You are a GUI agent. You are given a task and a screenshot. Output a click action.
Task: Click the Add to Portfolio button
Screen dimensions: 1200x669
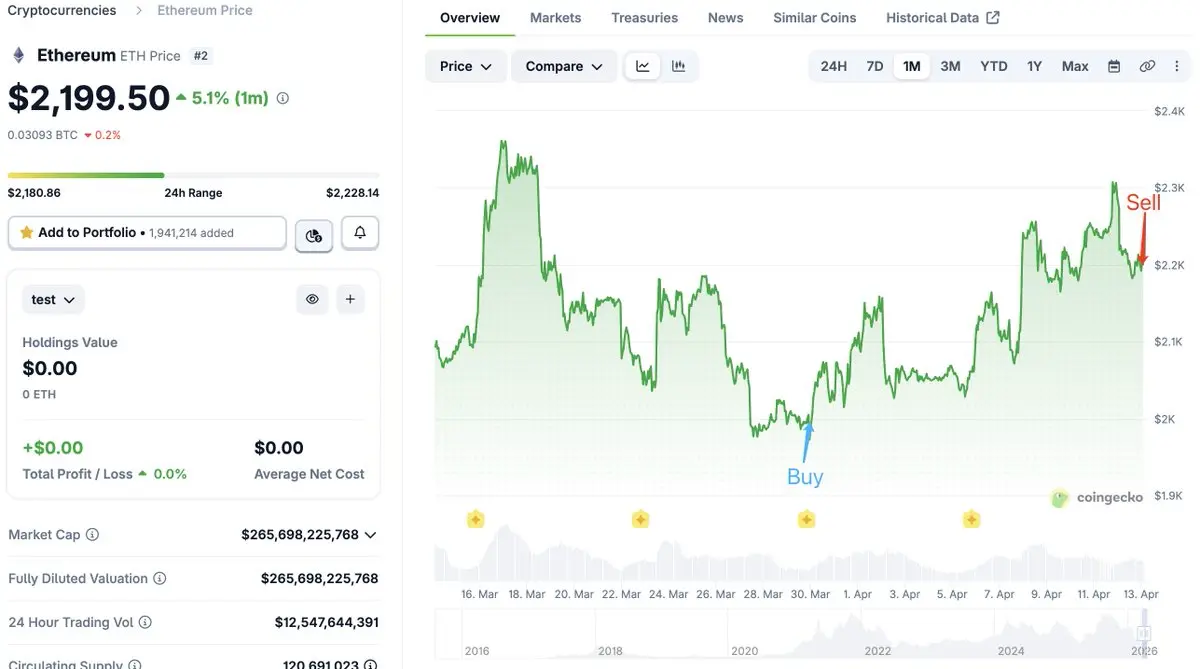point(147,233)
